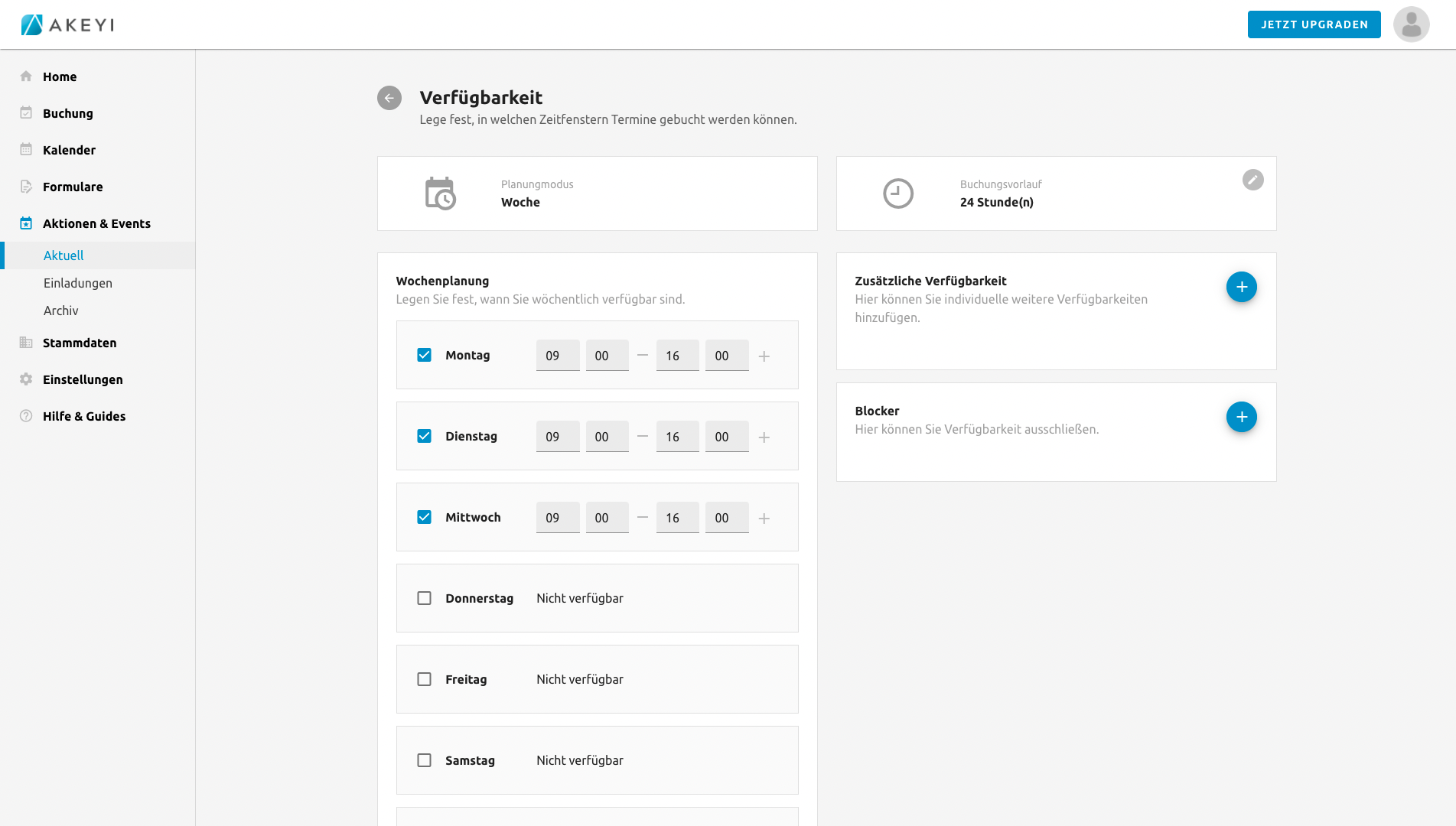1456x826 pixels.
Task: Click the JETZT UPGRADEN button
Action: tap(1314, 24)
